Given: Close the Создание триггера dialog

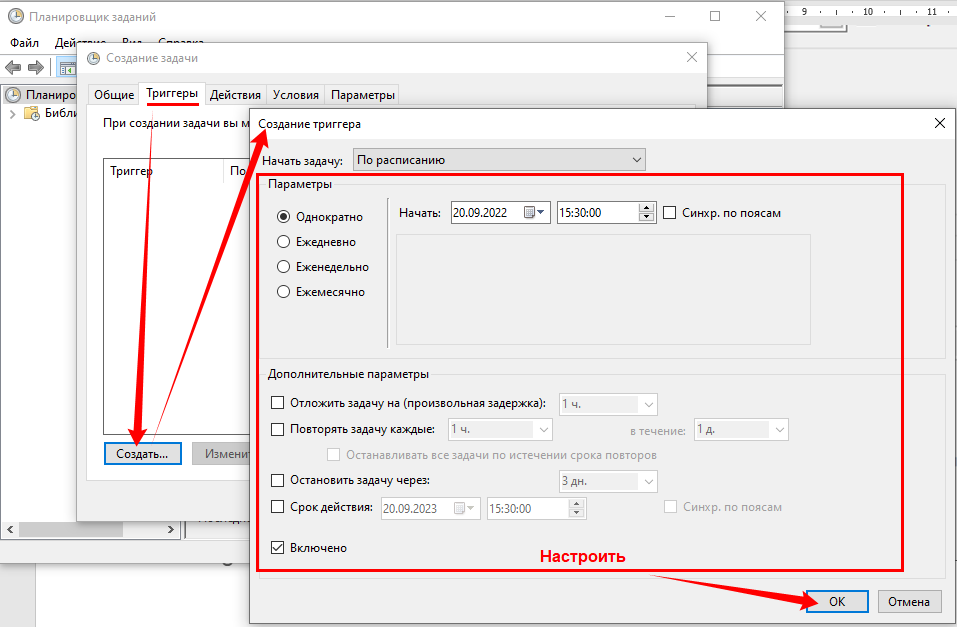Looking at the screenshot, I should coord(939,123).
